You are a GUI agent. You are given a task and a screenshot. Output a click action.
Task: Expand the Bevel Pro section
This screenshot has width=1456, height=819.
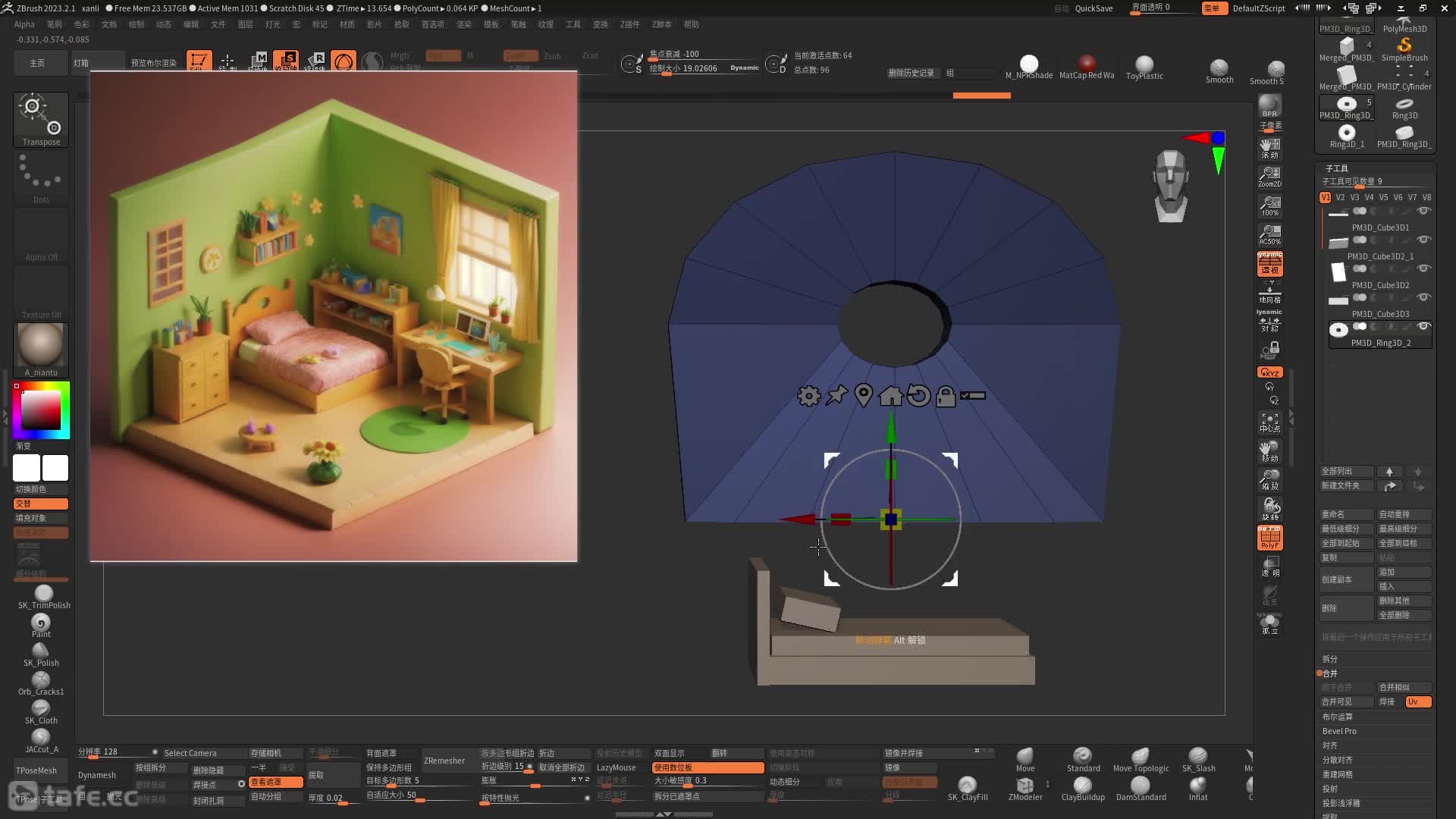1339,731
